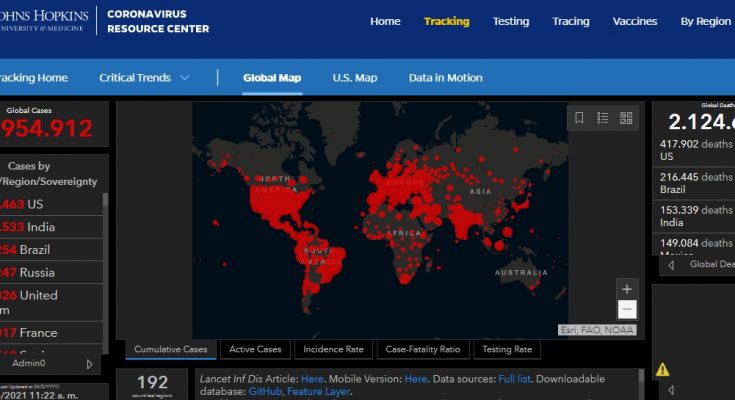Select 153.339 deaths India entry

(x=696, y=216)
